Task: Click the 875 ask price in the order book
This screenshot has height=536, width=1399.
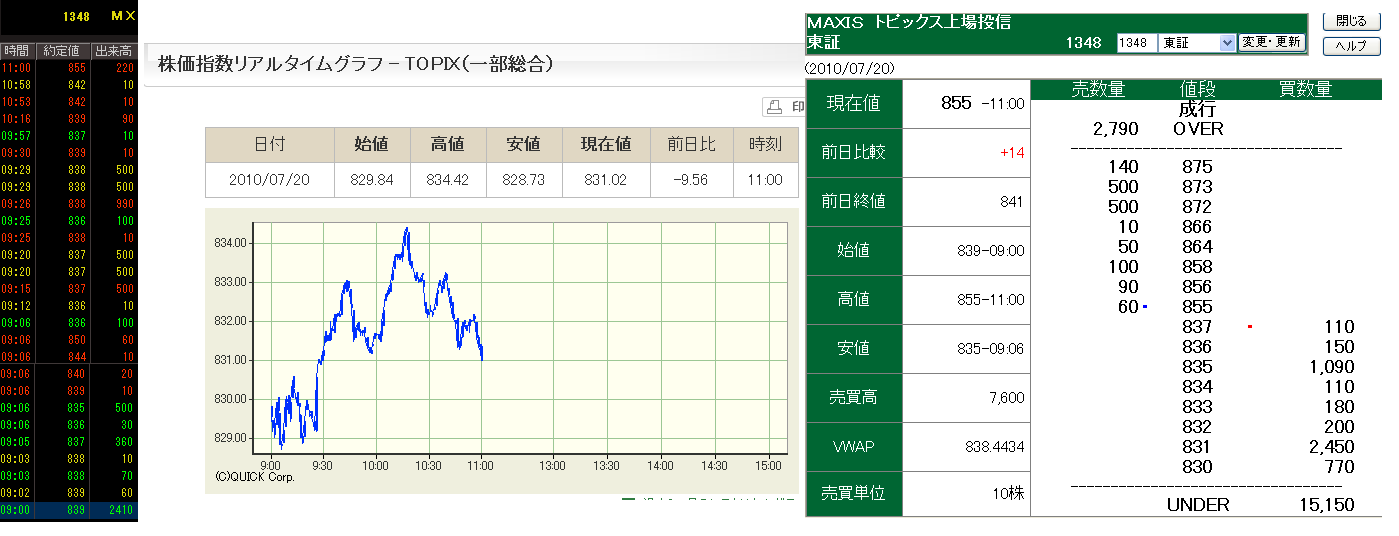Action: (x=1197, y=167)
